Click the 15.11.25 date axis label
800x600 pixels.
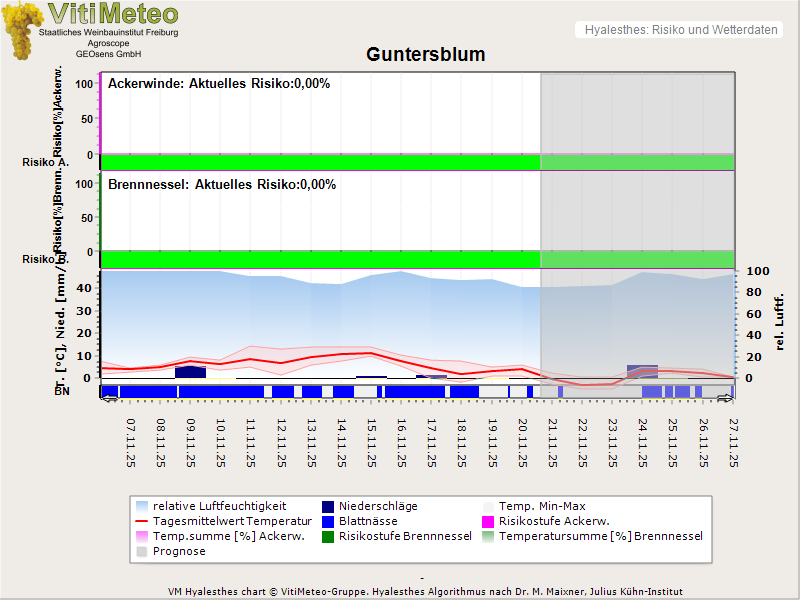click(371, 443)
